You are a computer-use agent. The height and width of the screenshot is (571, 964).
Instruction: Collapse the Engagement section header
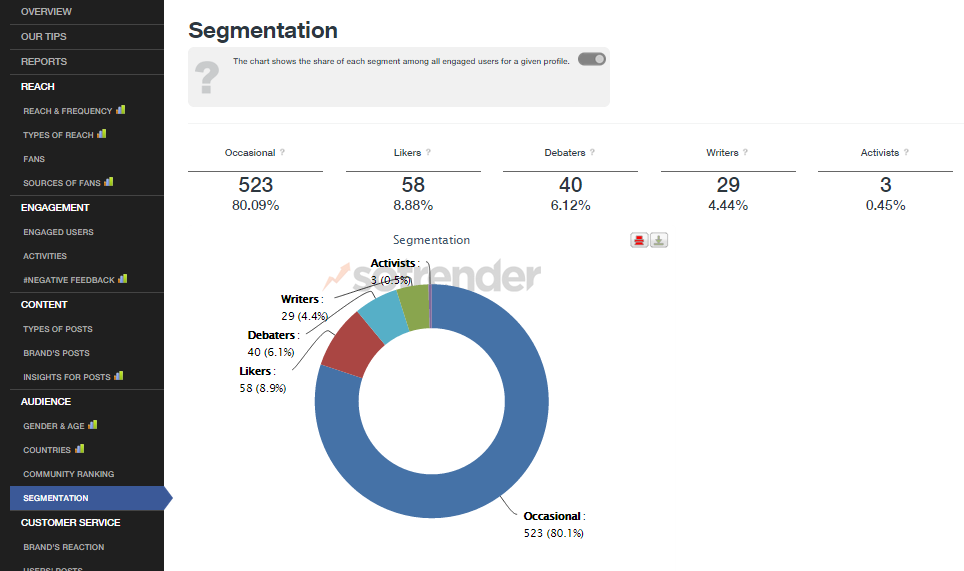pyautogui.click(x=55, y=207)
